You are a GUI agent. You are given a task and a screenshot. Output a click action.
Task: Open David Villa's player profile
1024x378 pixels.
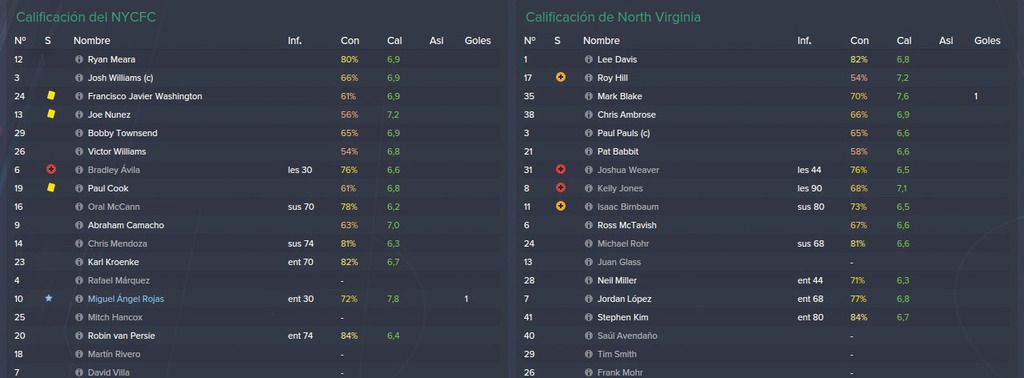(x=110, y=372)
